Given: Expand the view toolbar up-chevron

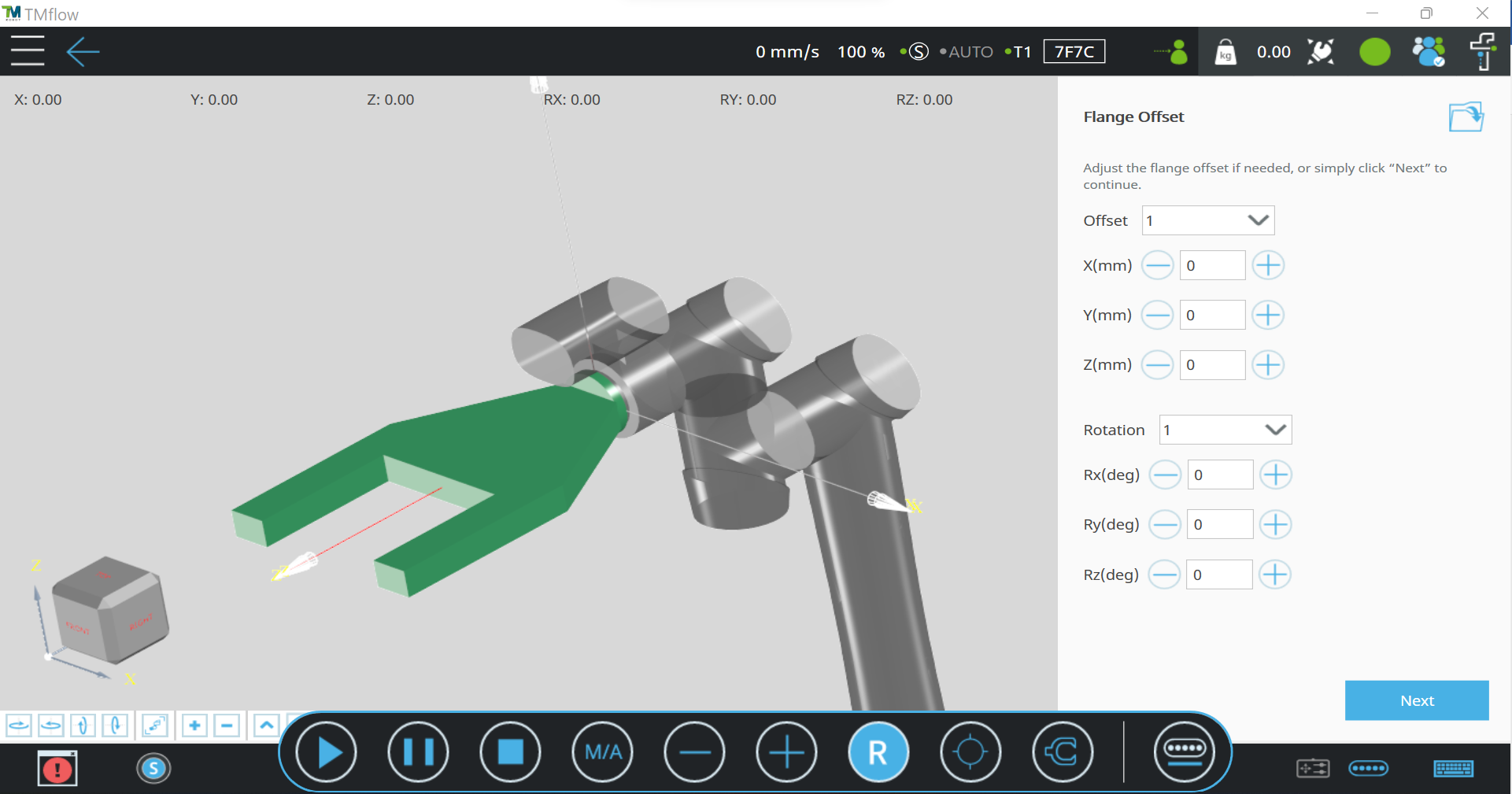Looking at the screenshot, I should (267, 725).
